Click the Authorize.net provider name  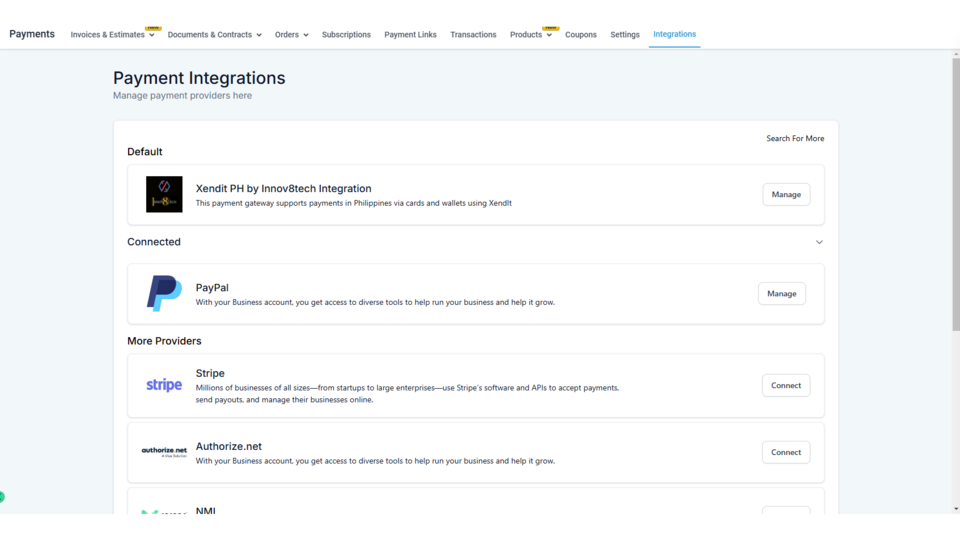click(x=229, y=446)
